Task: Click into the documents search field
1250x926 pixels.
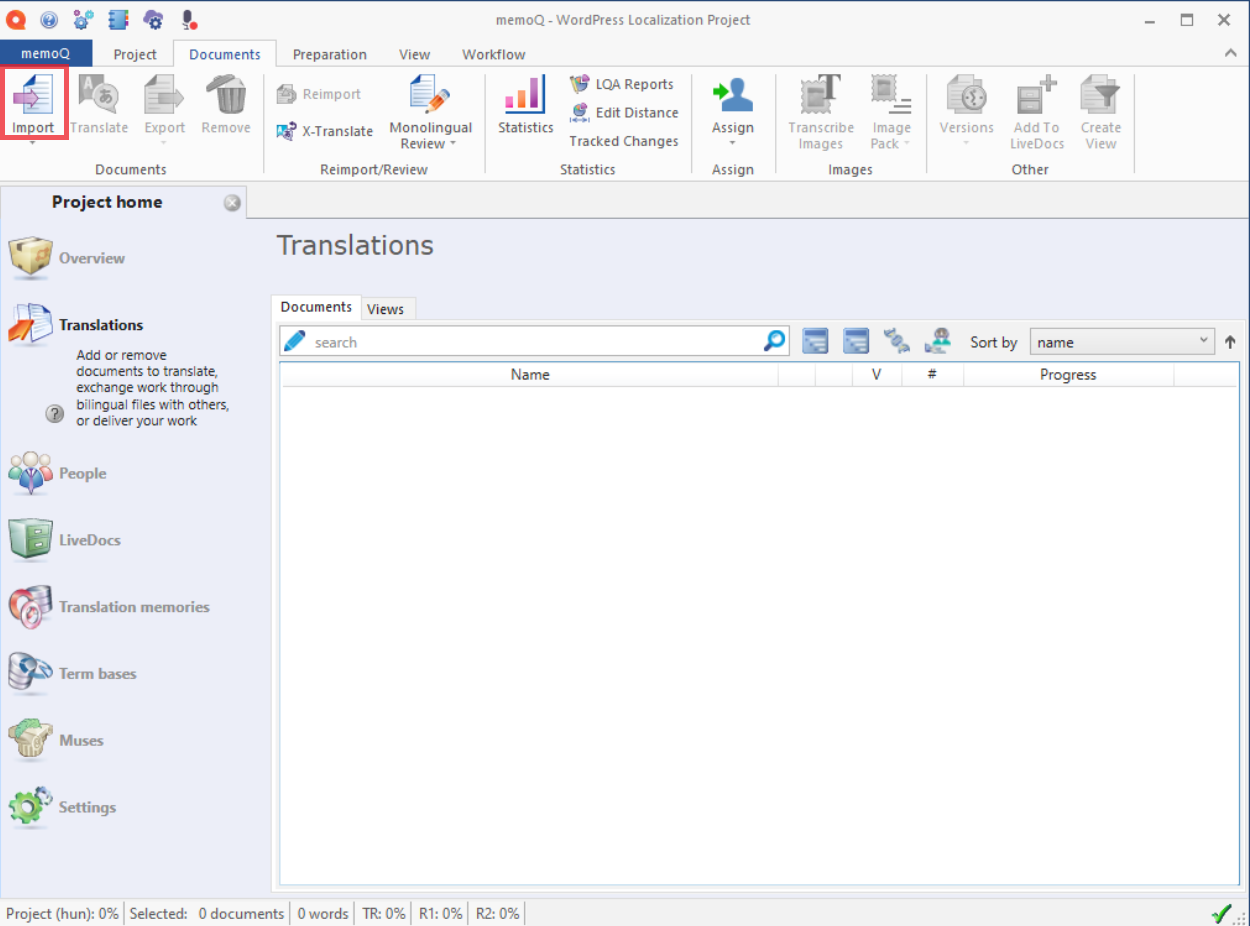Action: point(535,342)
